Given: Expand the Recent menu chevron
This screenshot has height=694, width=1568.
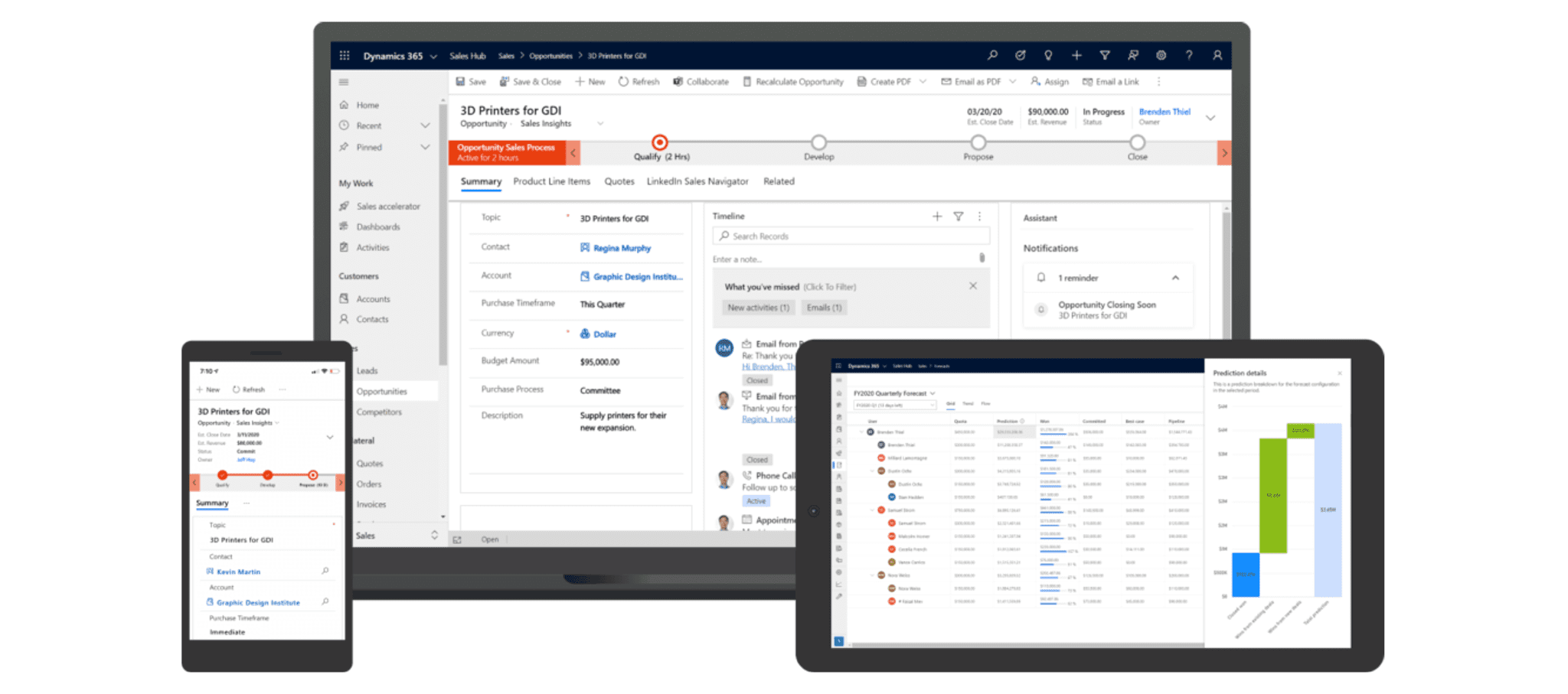Looking at the screenshot, I should 425,125.
